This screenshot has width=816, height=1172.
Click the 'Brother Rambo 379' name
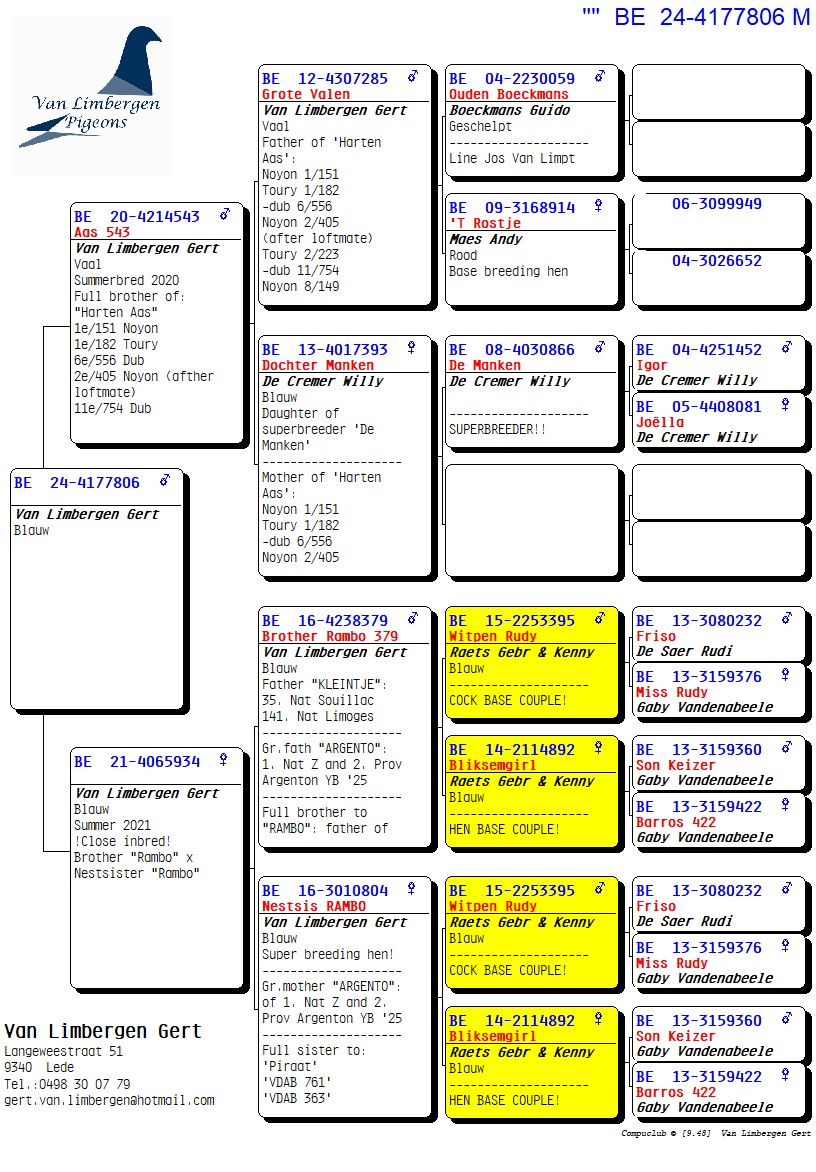click(x=329, y=636)
